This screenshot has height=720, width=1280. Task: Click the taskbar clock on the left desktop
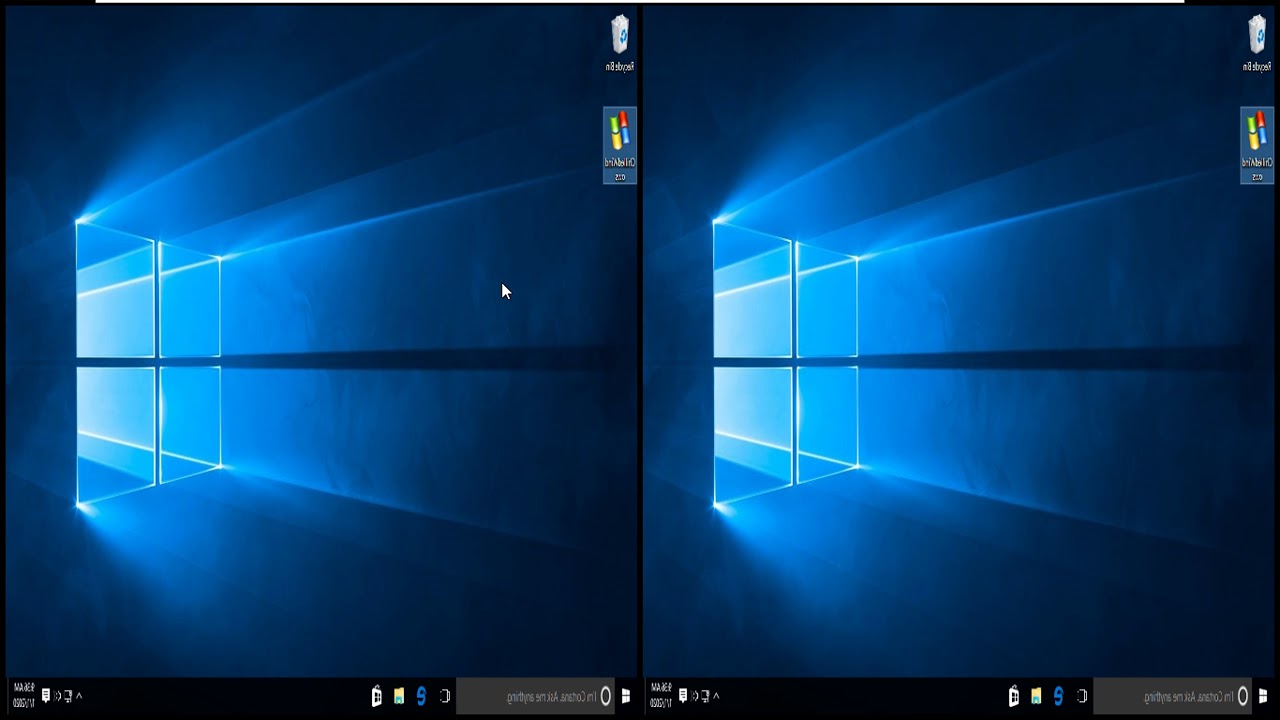click(x=24, y=696)
